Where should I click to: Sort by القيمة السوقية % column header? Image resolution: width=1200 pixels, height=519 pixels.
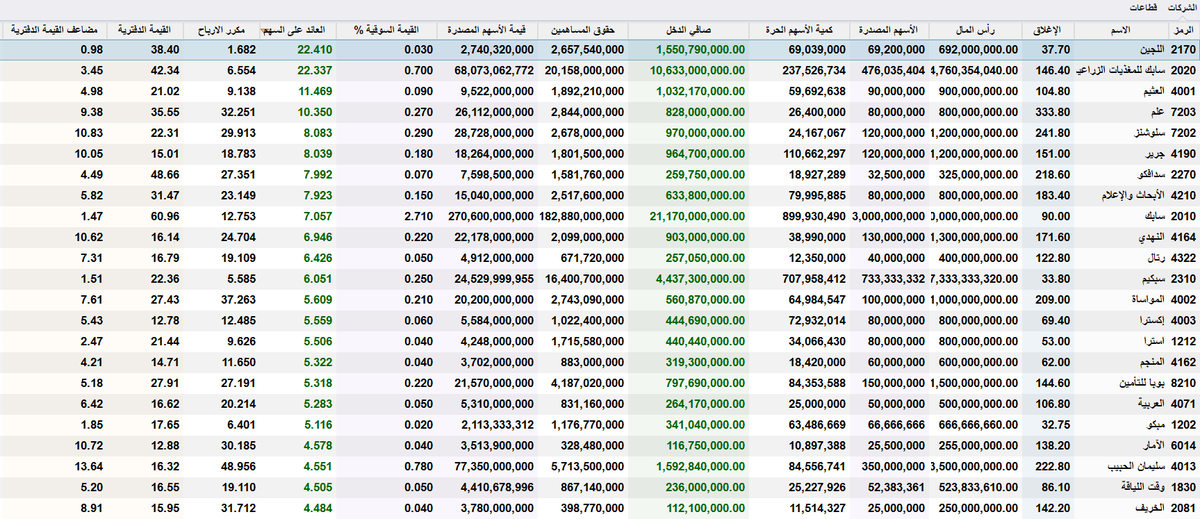[386, 31]
